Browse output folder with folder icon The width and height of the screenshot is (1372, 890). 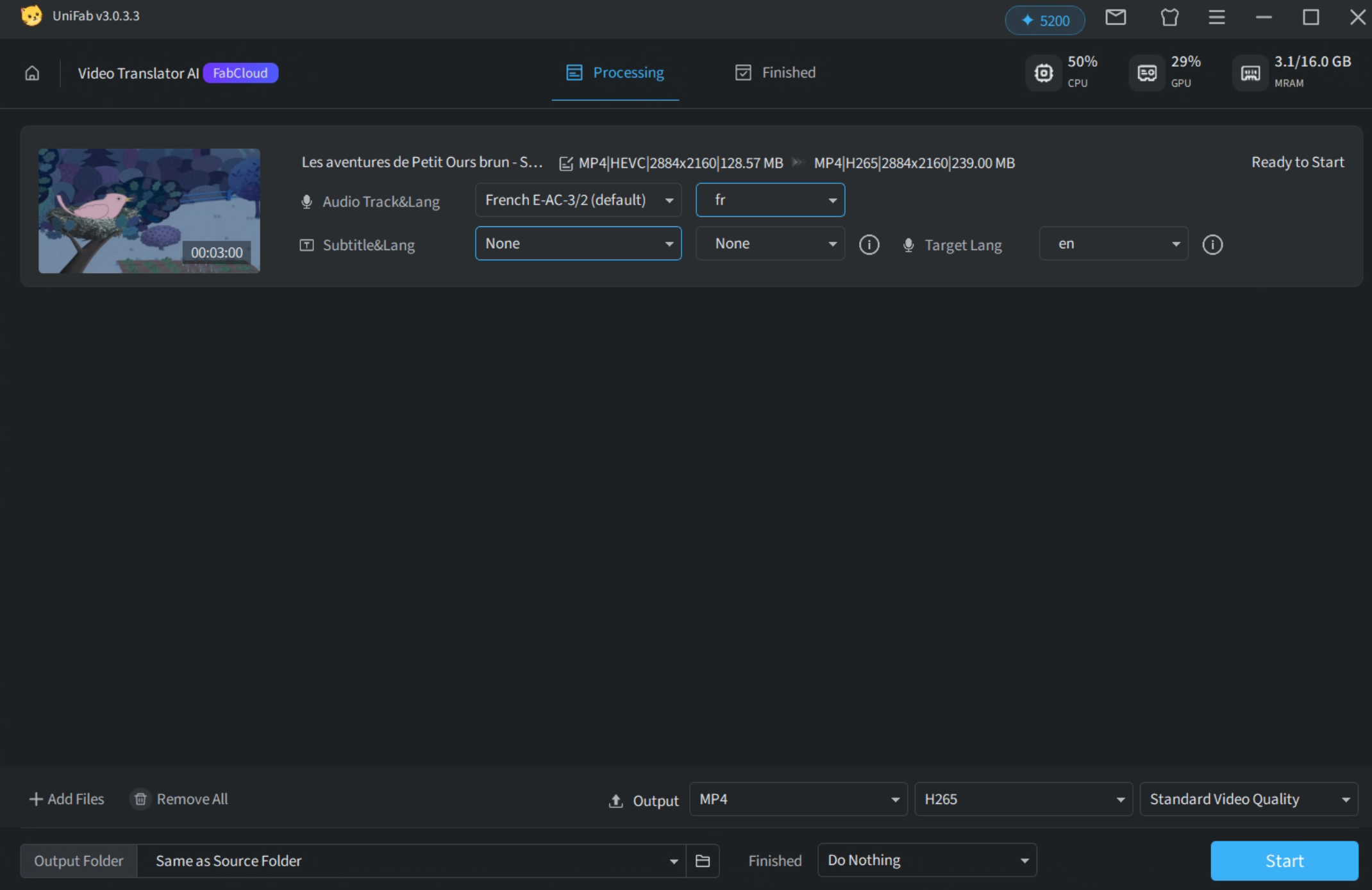[x=703, y=861]
